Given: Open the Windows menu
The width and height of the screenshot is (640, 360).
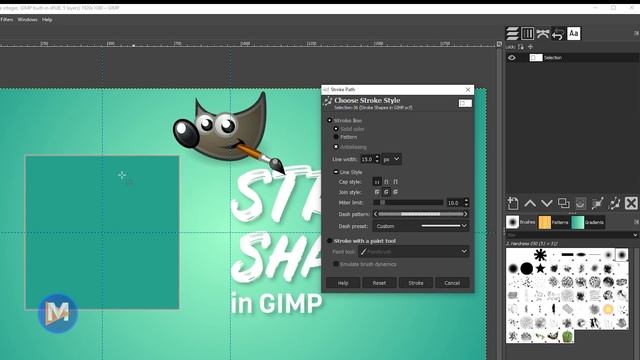Looking at the screenshot, I should (x=27, y=20).
